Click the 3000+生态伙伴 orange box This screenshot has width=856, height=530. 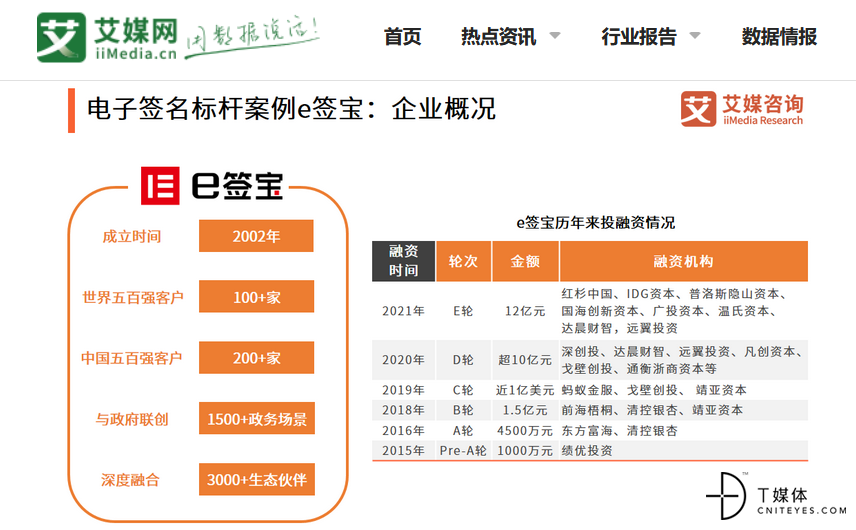(x=257, y=479)
